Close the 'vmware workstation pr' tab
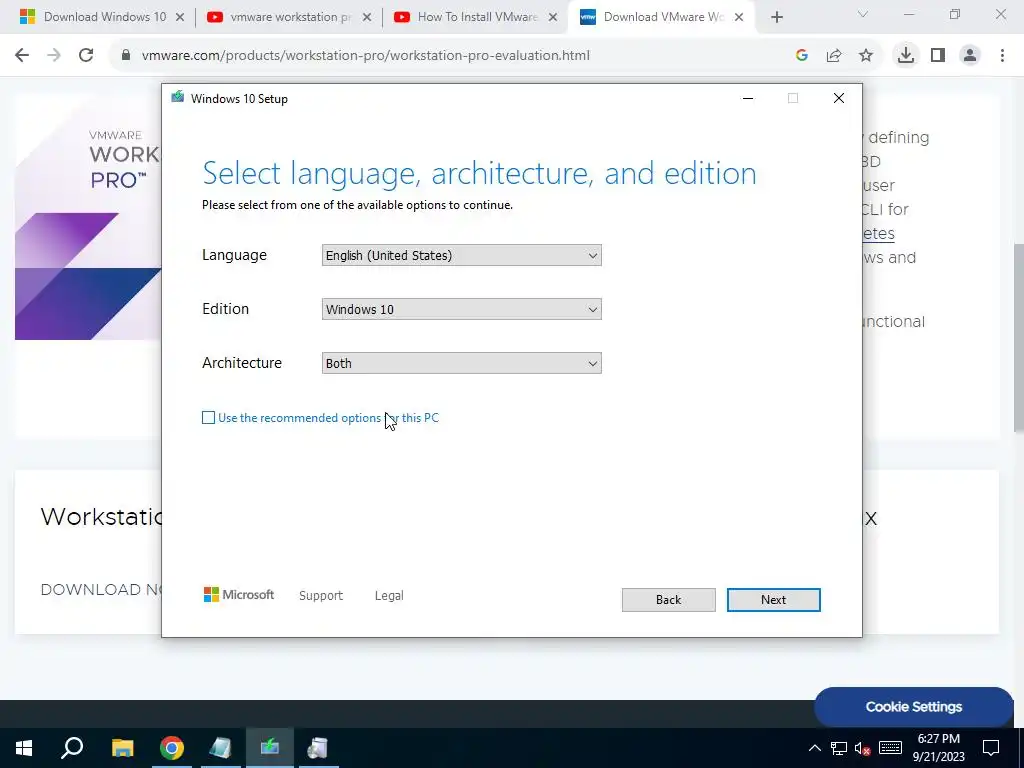This screenshot has height=768, width=1024. 367,17
